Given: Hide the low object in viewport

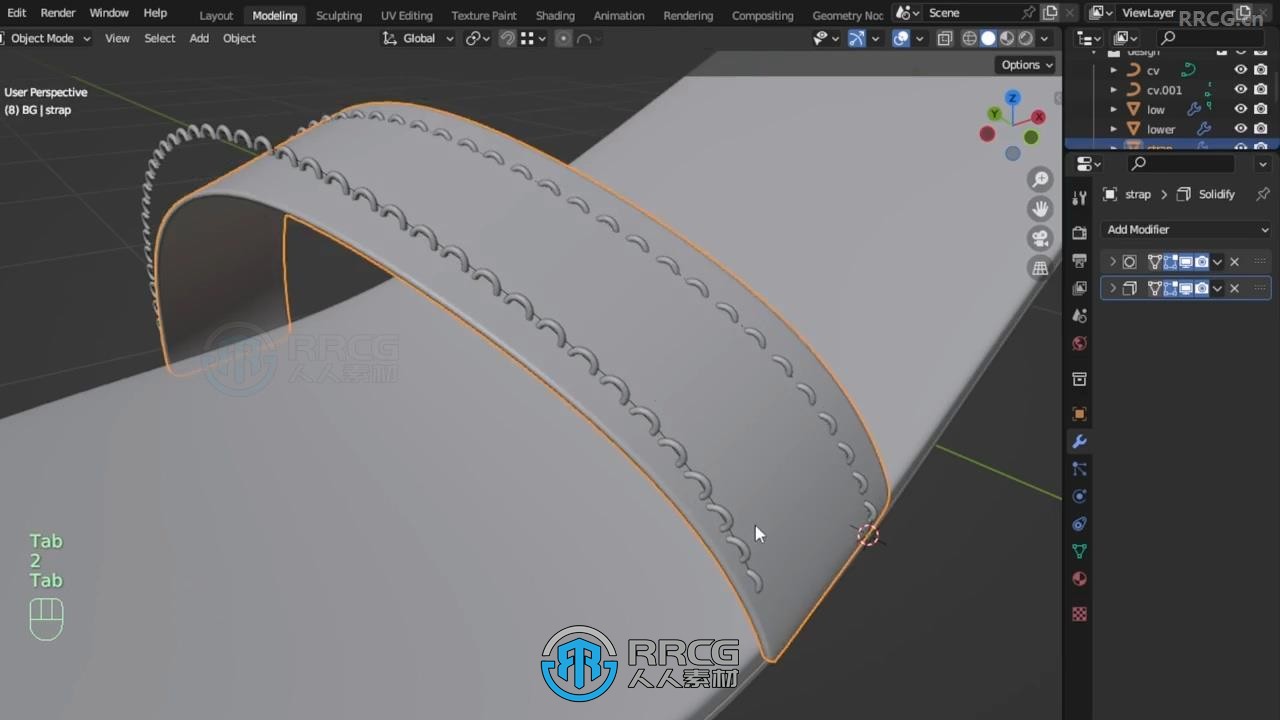Looking at the screenshot, I should click(1240, 109).
